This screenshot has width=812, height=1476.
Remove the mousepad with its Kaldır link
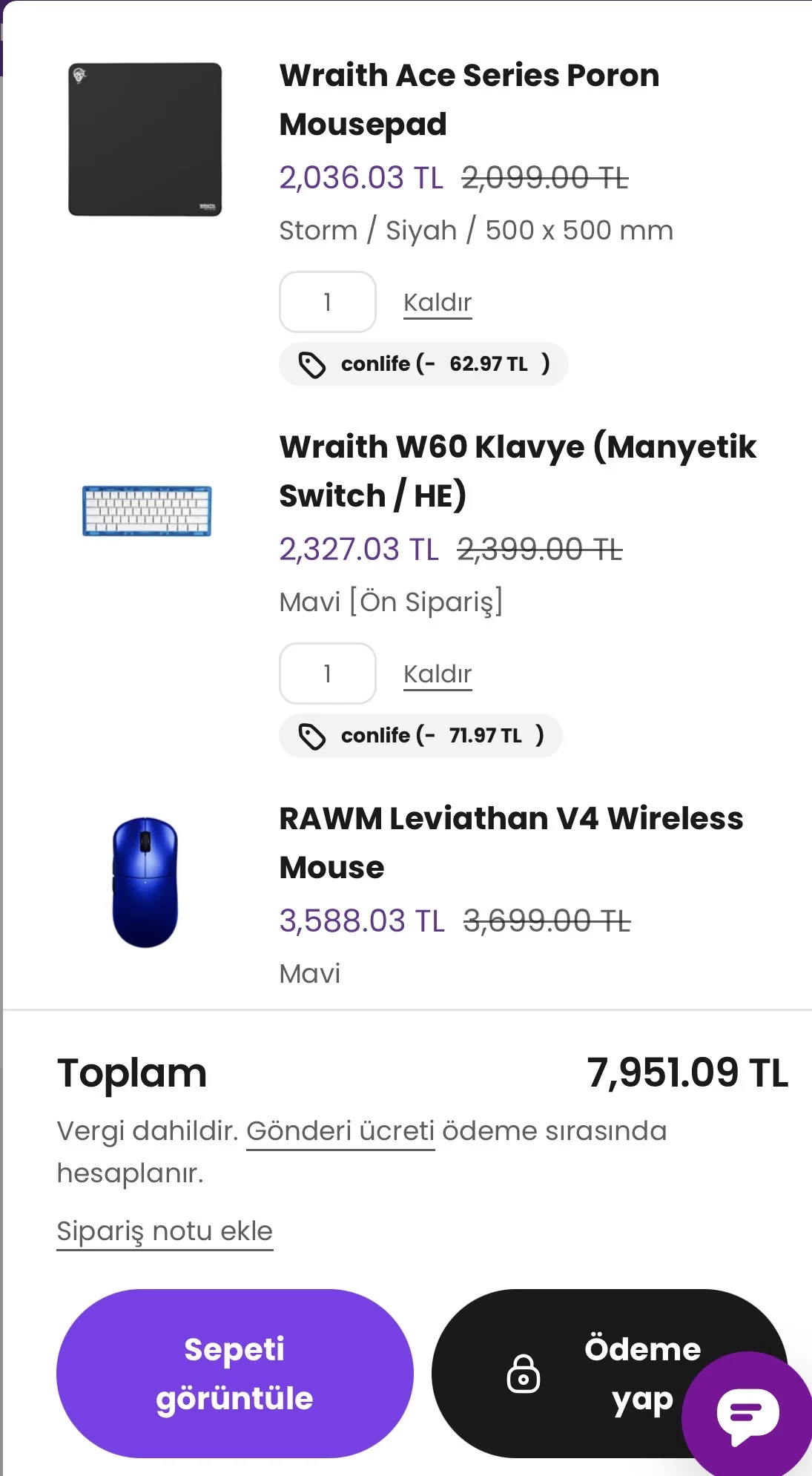click(x=438, y=303)
